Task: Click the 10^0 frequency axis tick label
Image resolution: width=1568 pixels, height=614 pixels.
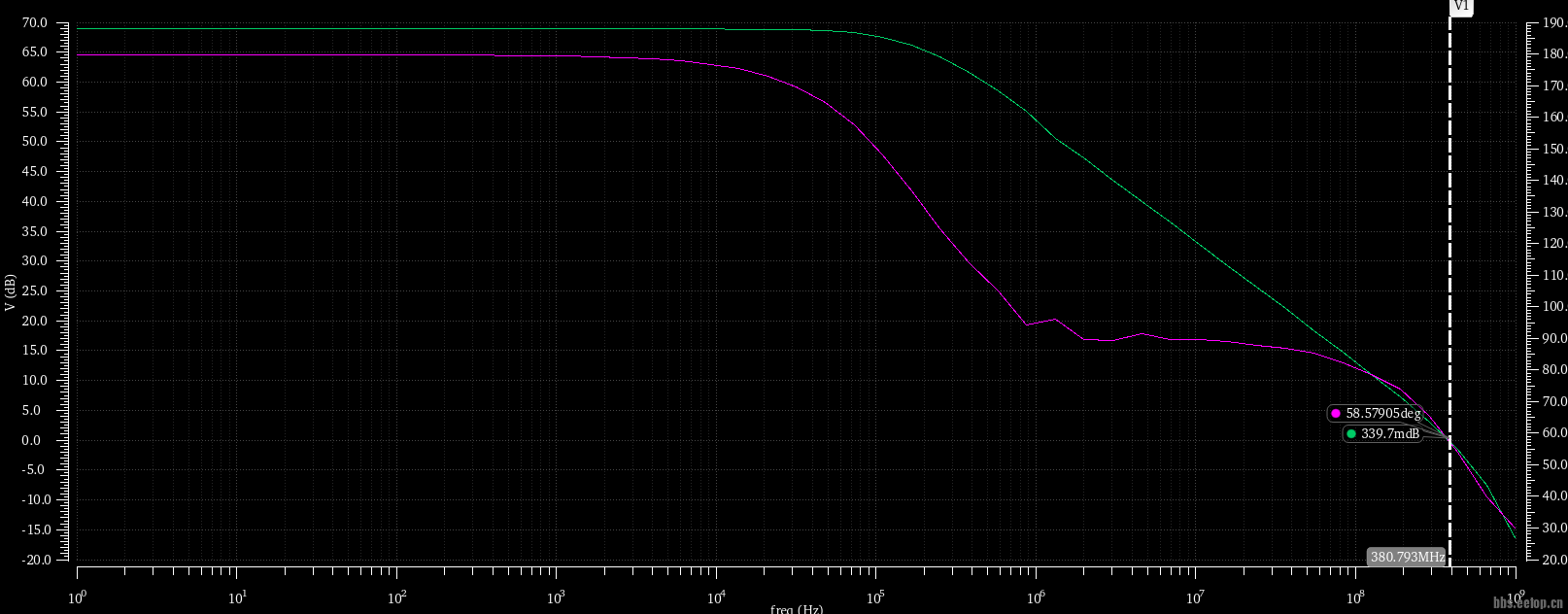Action: pos(77,597)
